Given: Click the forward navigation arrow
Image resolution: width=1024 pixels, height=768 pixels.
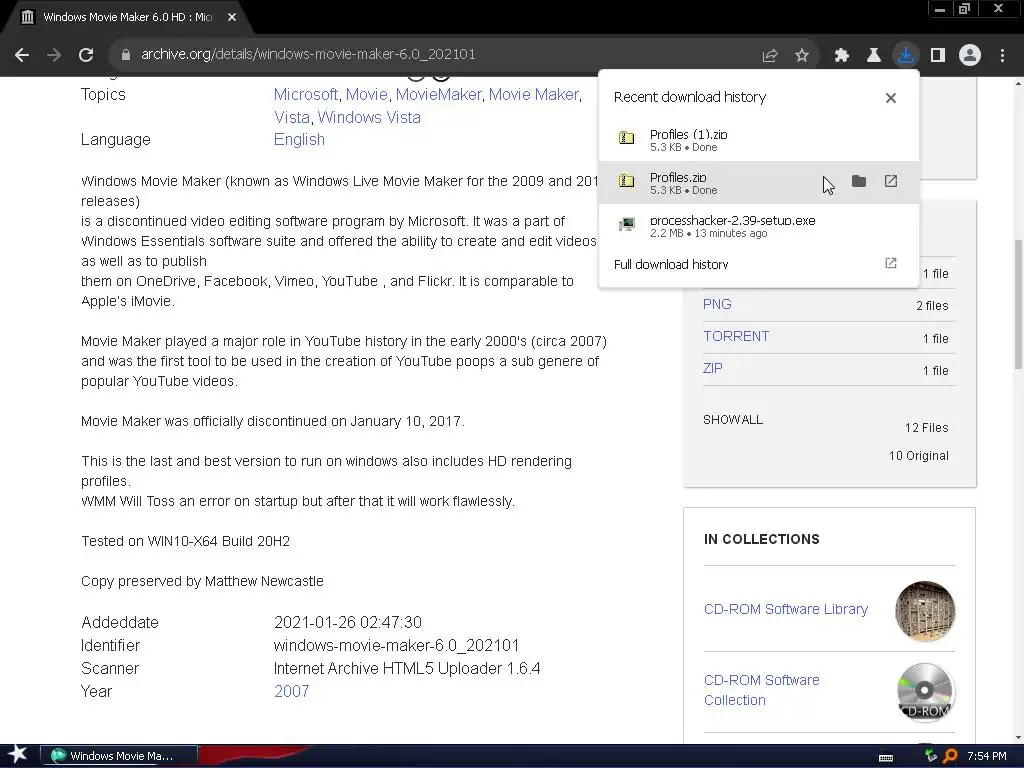Looking at the screenshot, I should (54, 55).
